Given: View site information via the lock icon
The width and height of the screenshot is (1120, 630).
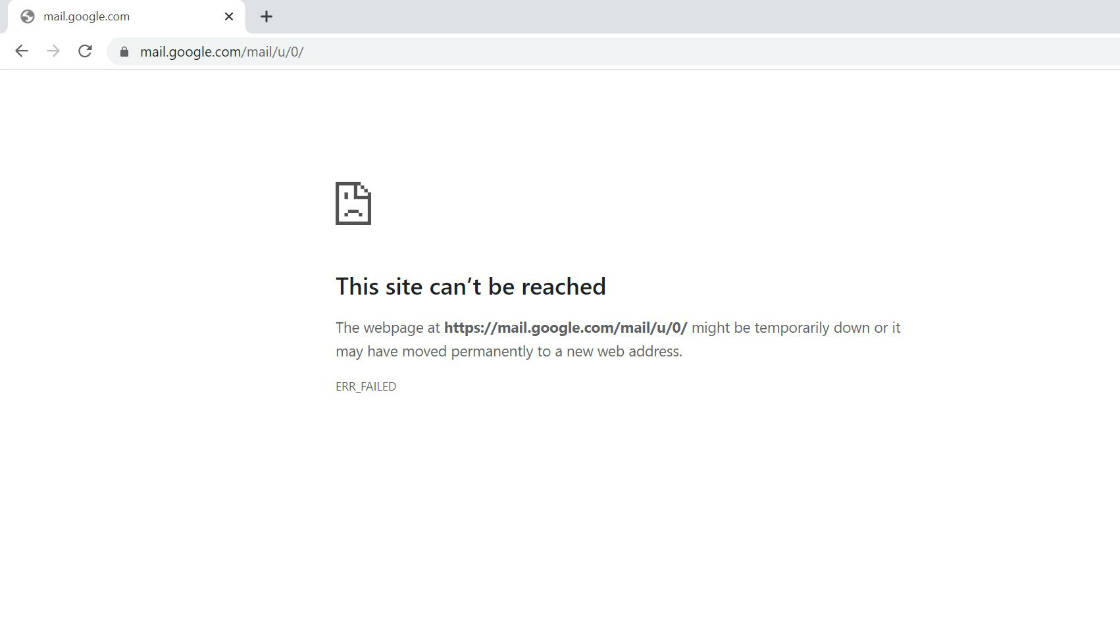Looking at the screenshot, I should pos(124,51).
